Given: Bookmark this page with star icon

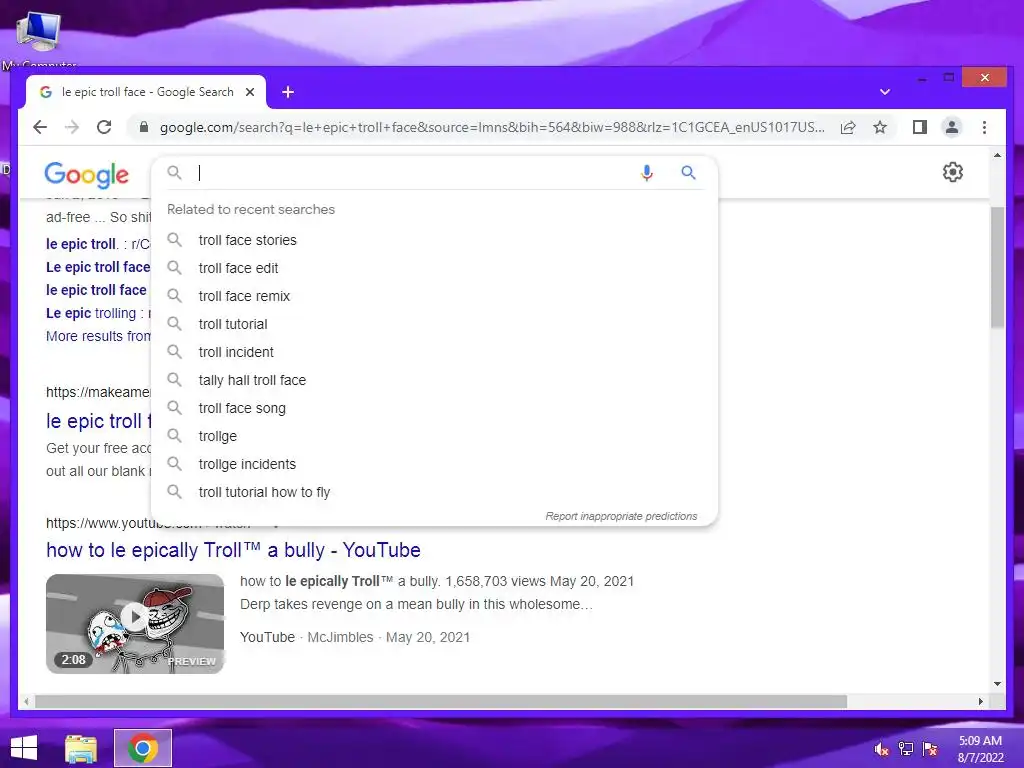Looking at the screenshot, I should point(880,127).
